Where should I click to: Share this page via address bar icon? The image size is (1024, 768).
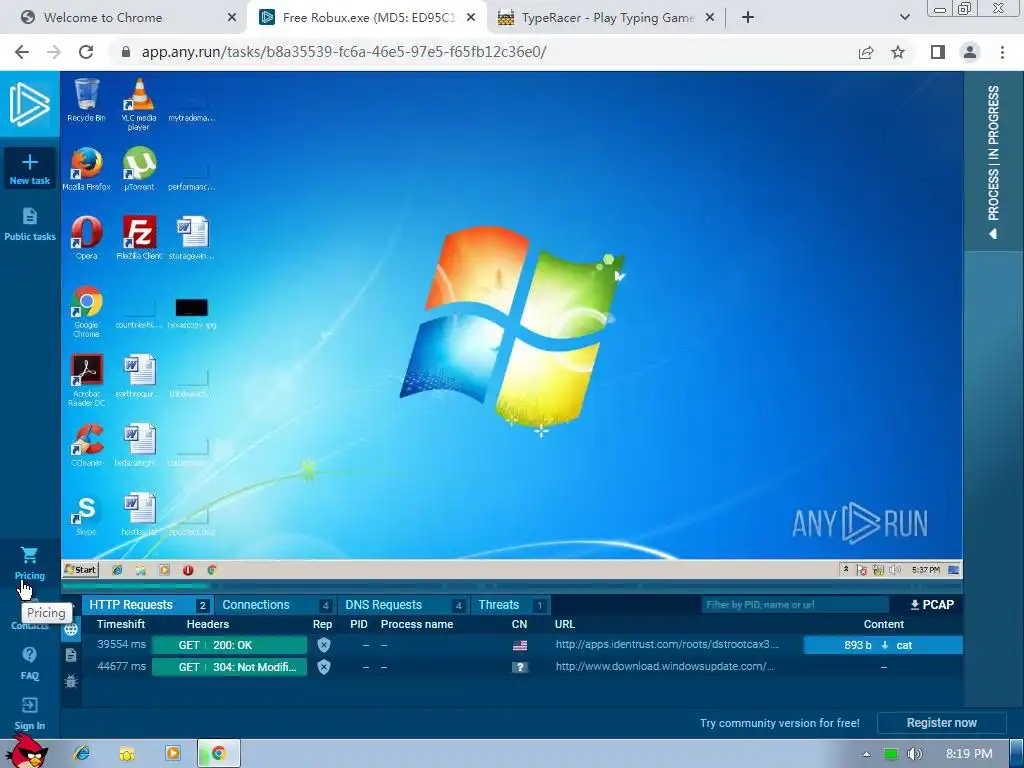[x=866, y=52]
